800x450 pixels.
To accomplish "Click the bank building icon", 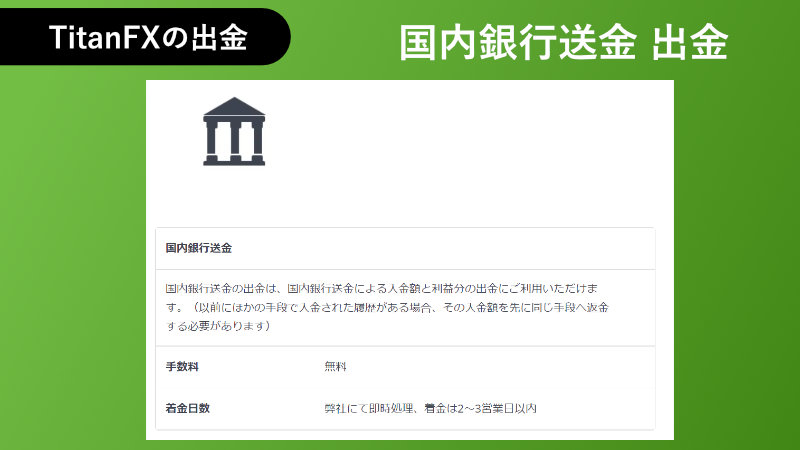I will coord(234,131).
